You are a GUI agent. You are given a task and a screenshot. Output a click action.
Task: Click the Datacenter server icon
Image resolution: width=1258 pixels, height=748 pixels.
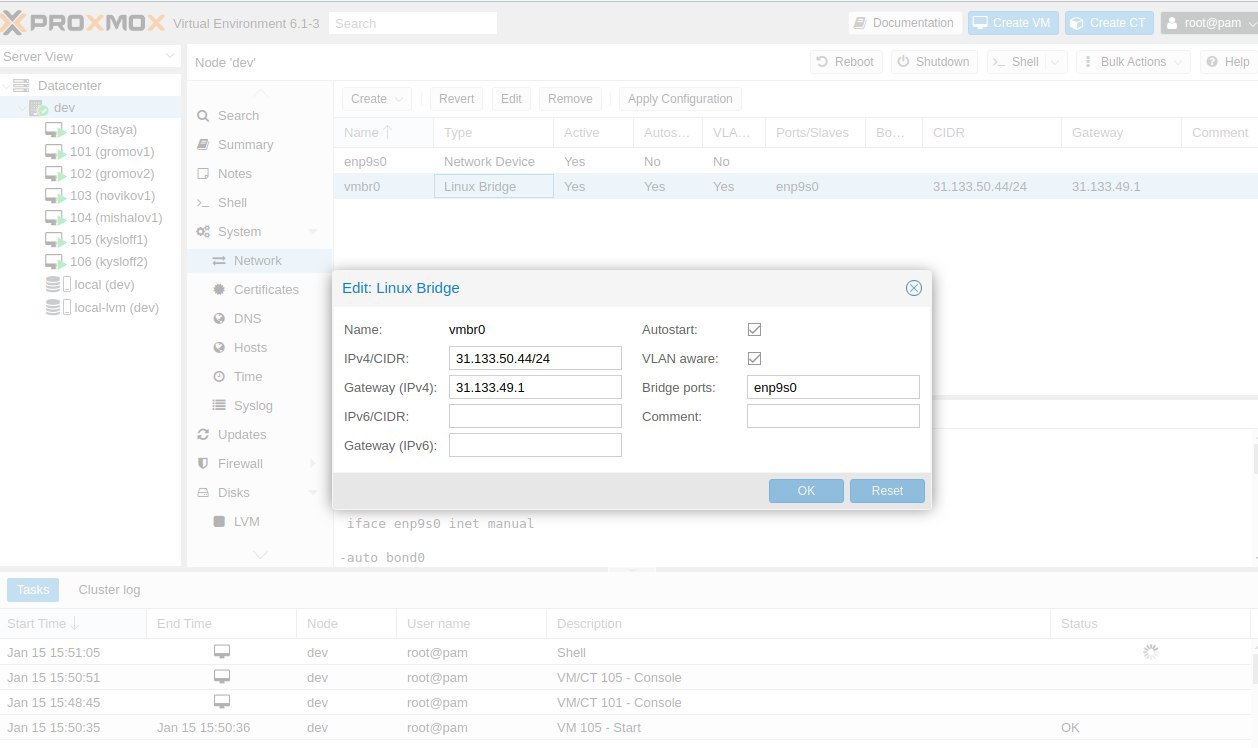[21, 86]
